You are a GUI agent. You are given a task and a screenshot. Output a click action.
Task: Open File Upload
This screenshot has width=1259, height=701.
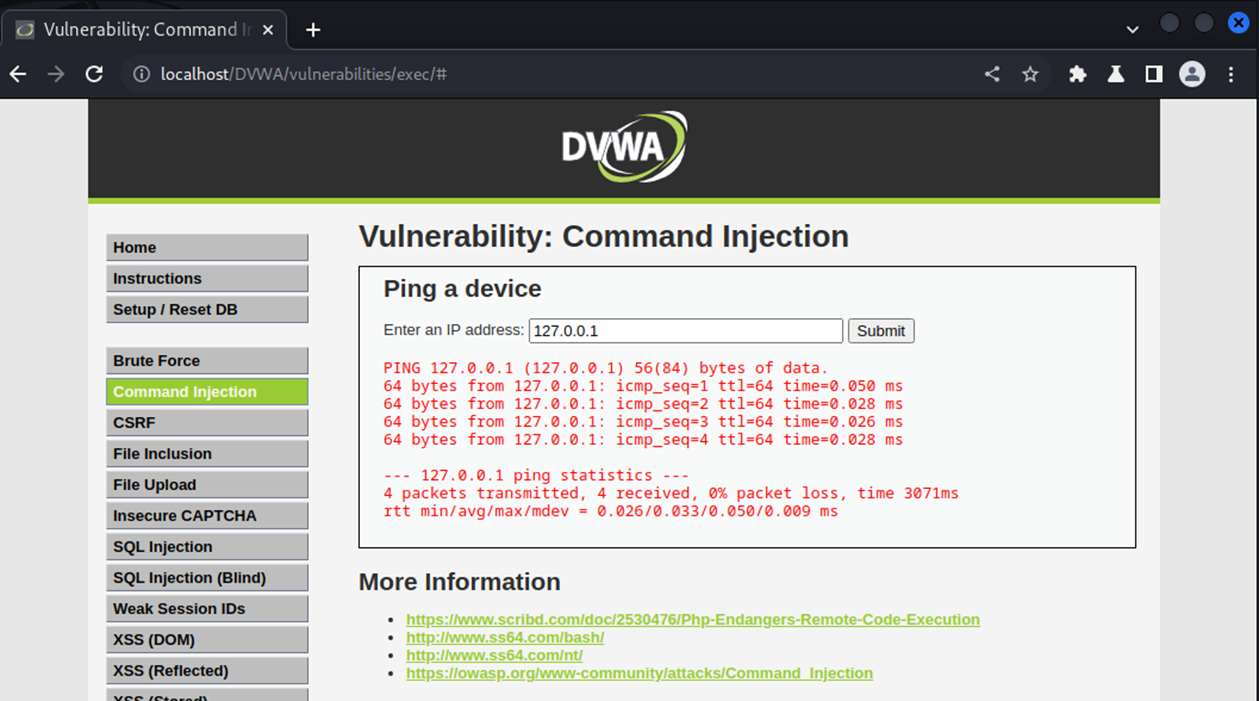tap(207, 485)
